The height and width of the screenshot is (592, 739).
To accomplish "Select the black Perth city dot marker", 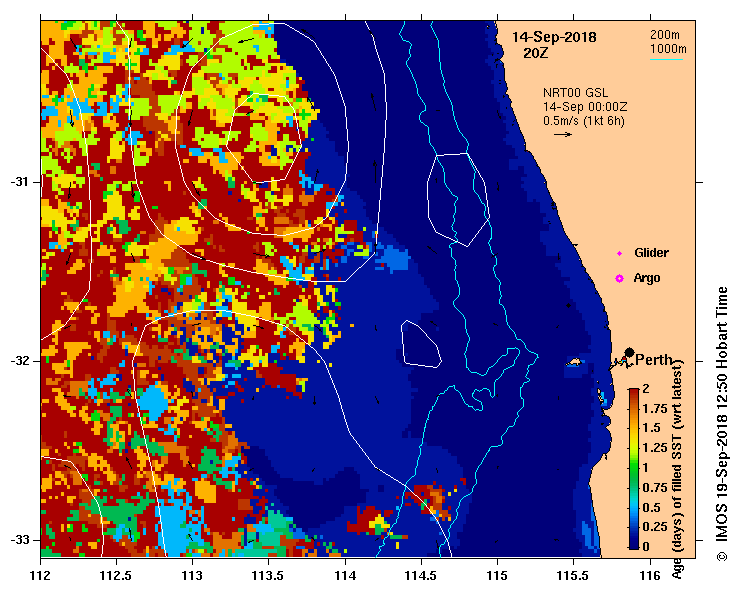I will pyautogui.click(x=629, y=352).
